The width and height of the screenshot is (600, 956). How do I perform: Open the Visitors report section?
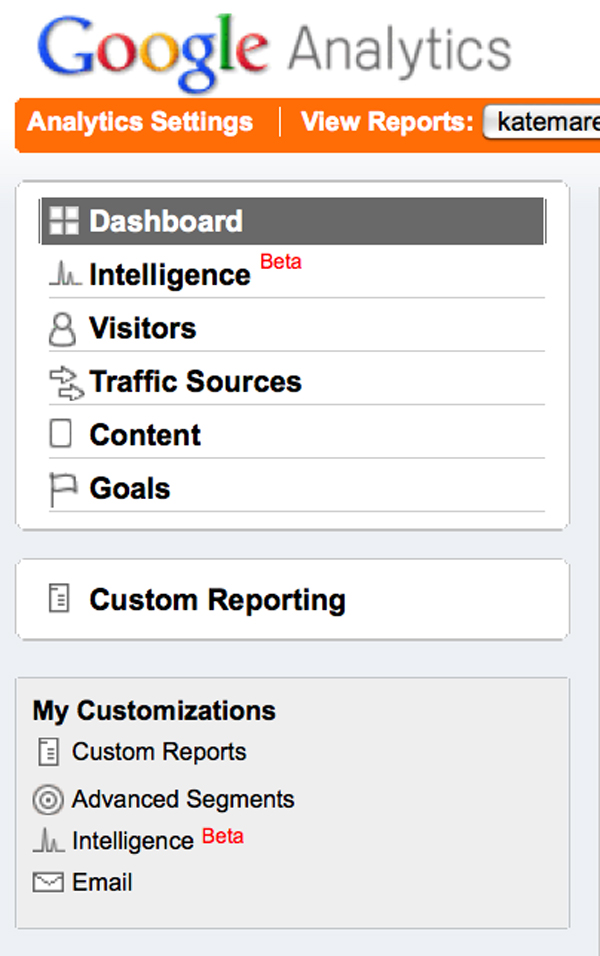(x=143, y=329)
